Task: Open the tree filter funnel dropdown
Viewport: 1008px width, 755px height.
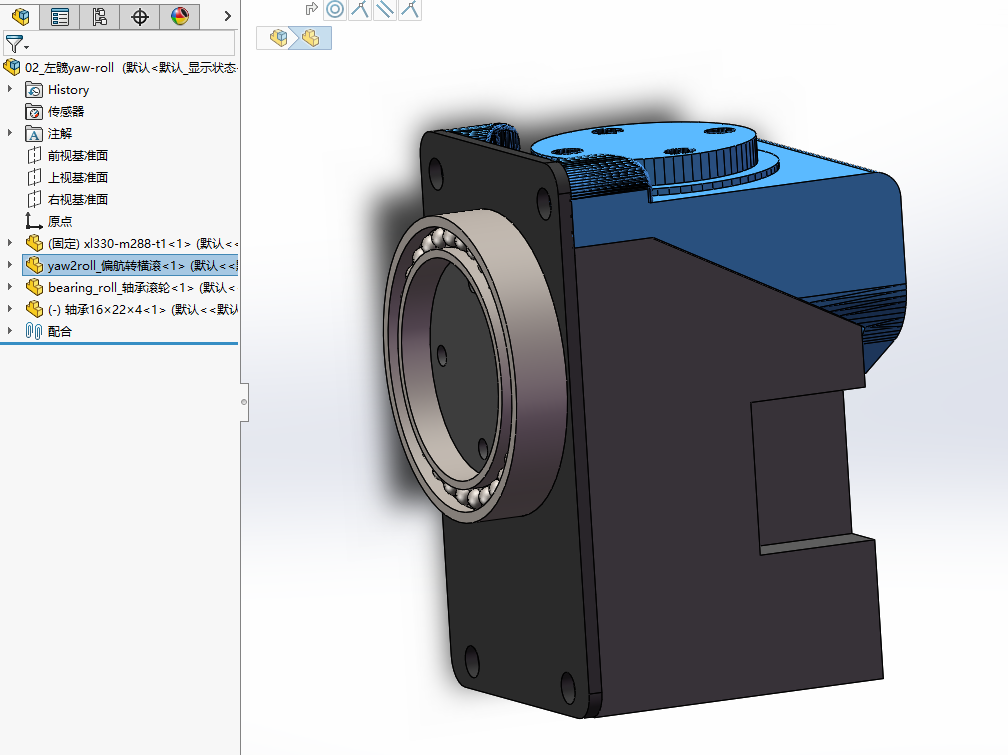Action: click(17, 44)
